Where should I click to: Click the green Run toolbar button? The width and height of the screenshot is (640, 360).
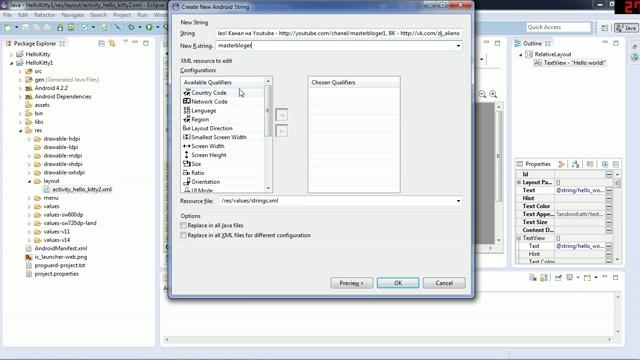click(149, 27)
